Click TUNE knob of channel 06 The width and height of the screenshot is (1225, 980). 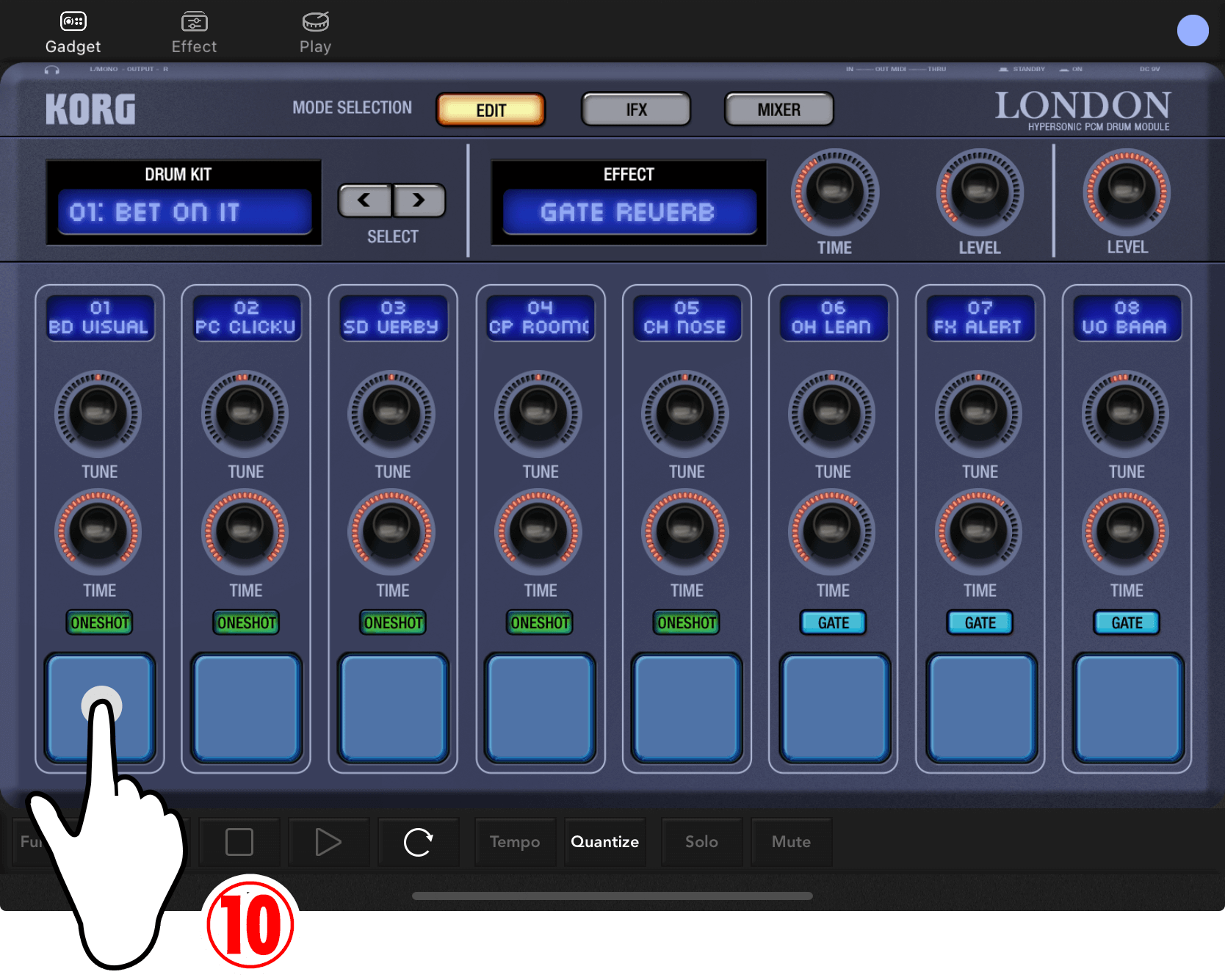pos(832,413)
